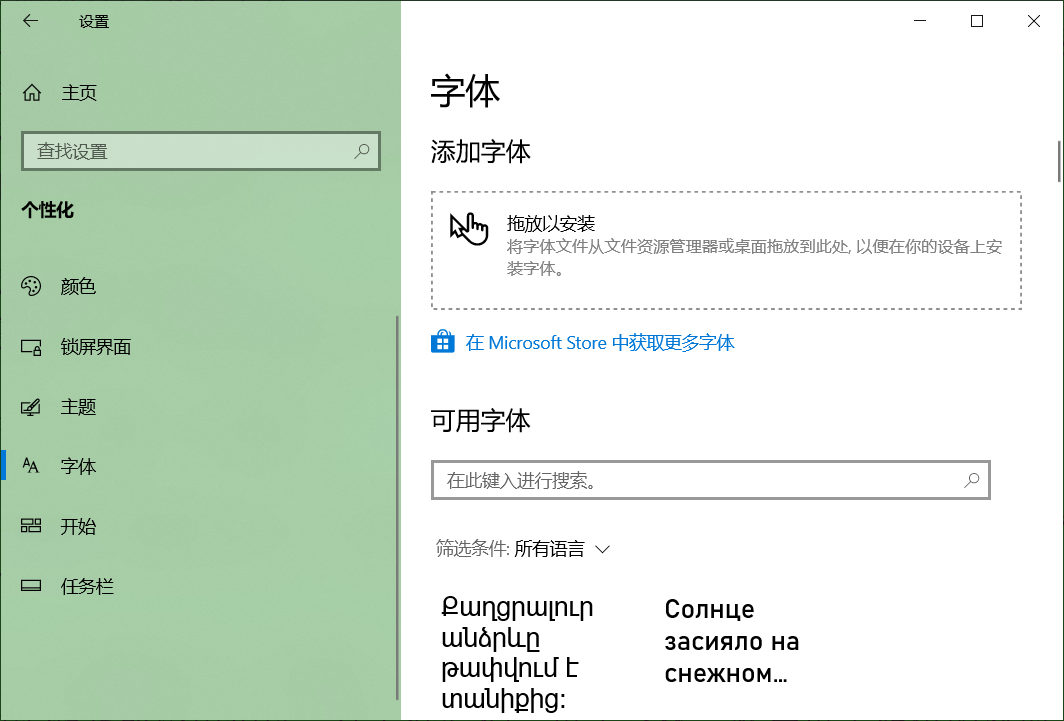This screenshot has width=1064, height=721.
Task: Click the search magnifier in 查找设置 box
Action: (x=362, y=150)
